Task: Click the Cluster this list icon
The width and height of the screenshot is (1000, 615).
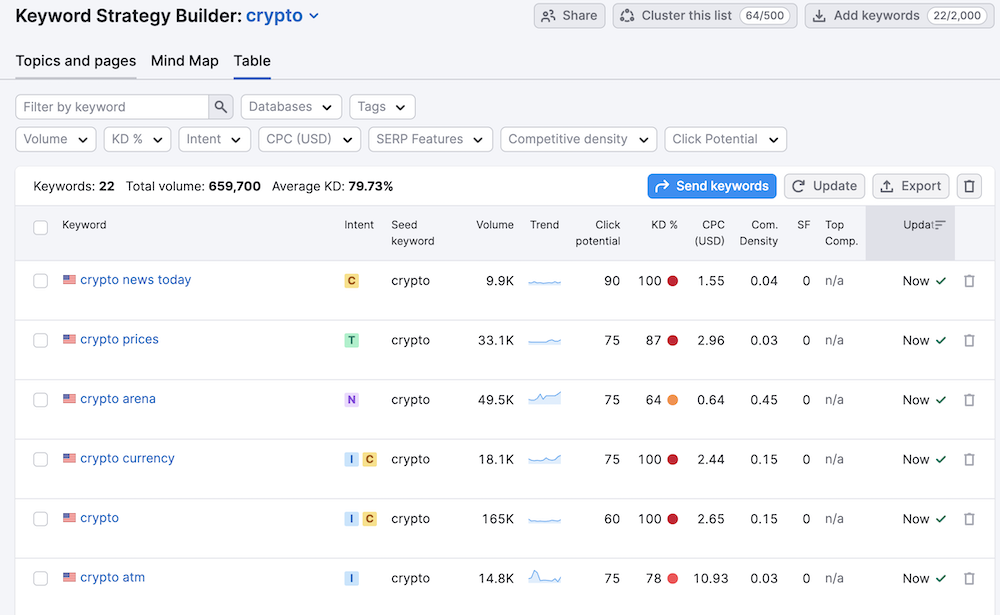Action: click(627, 15)
